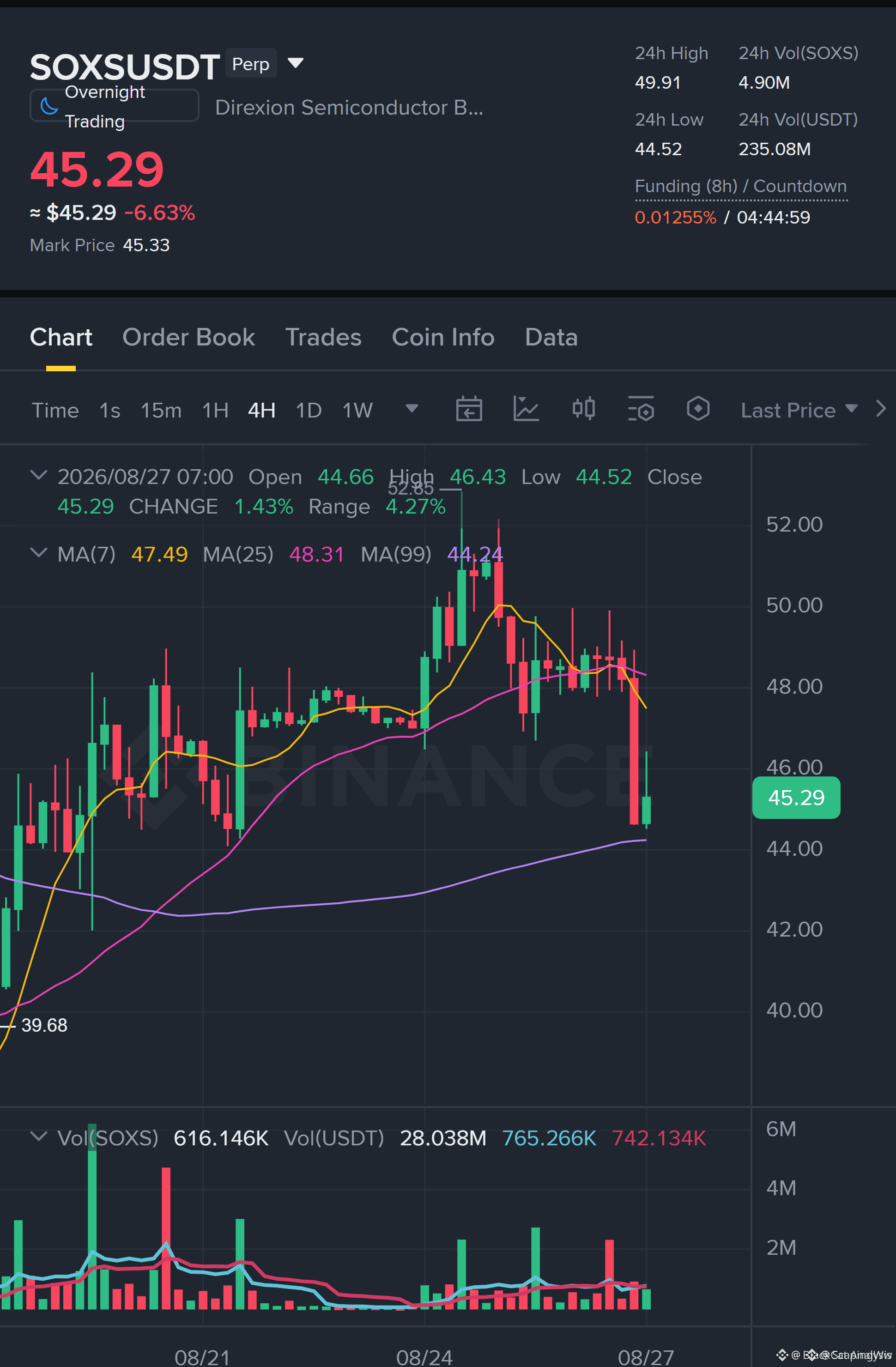Select the 1D timeframe
This screenshot has height=1367, width=896.
pyautogui.click(x=309, y=411)
